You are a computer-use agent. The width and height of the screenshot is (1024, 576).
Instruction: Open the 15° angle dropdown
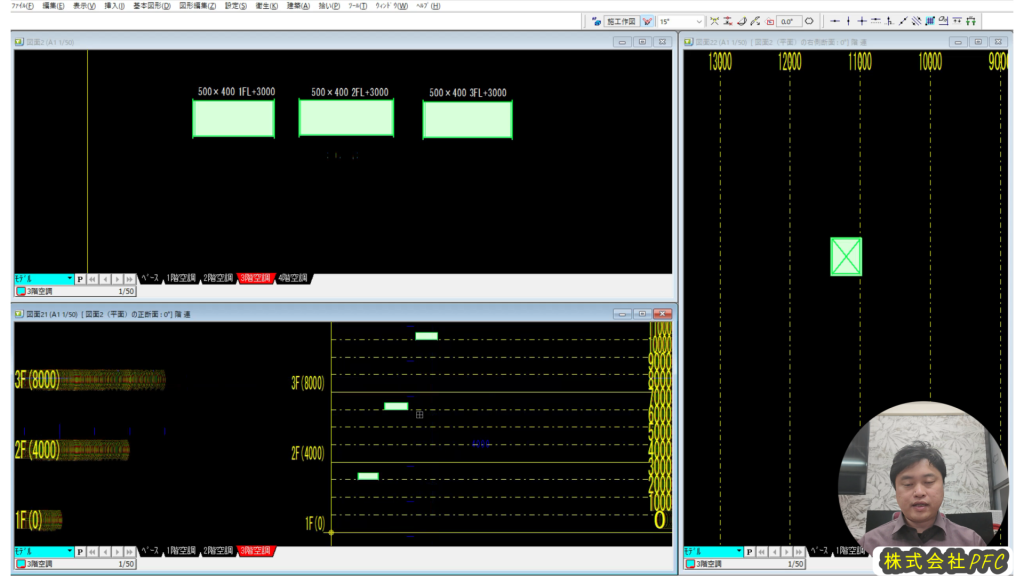pos(698,21)
